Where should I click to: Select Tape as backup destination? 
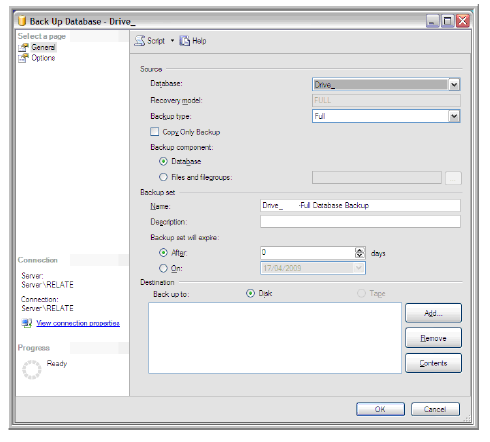tap(361, 293)
